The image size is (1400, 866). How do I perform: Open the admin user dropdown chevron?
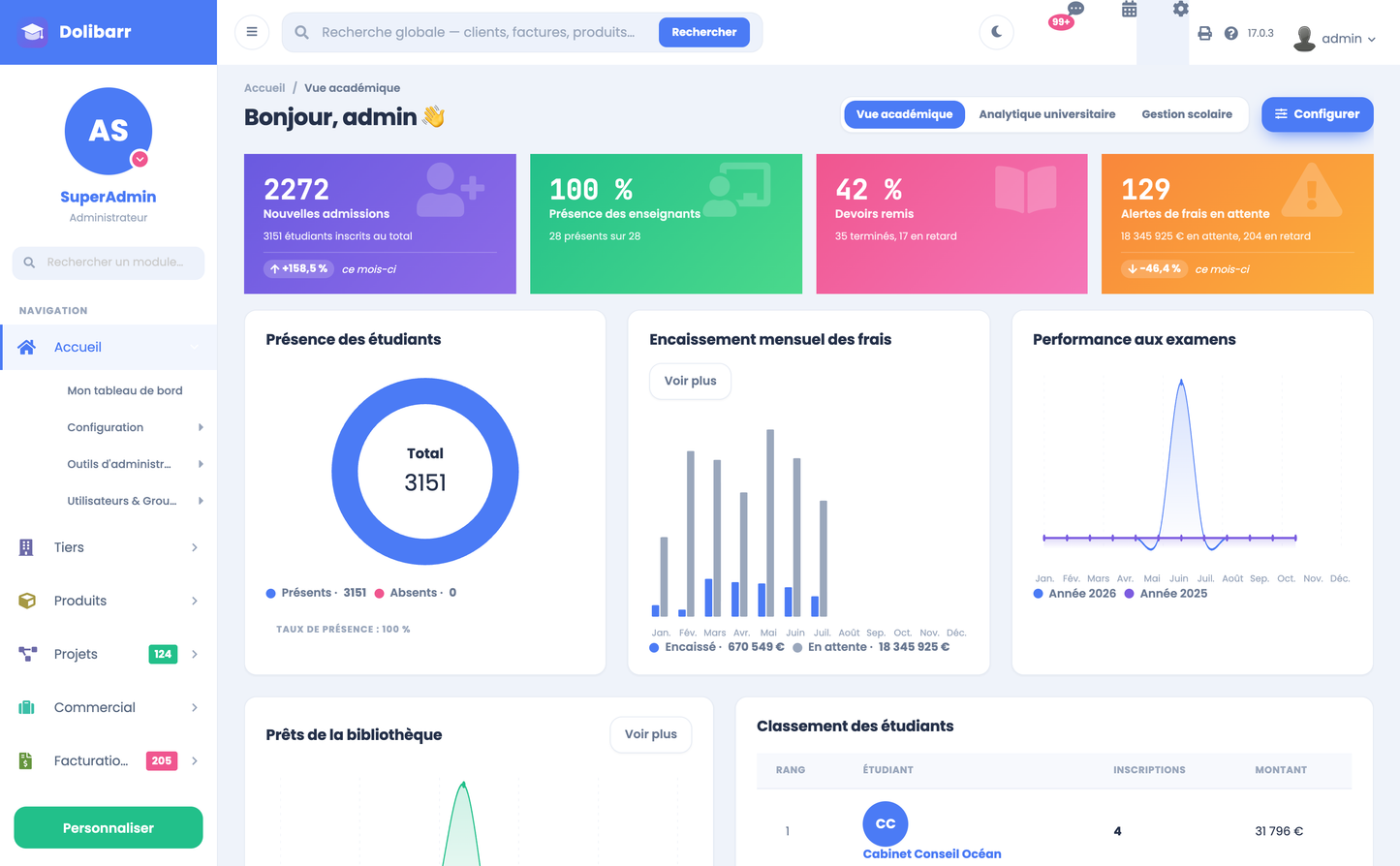point(1372,40)
